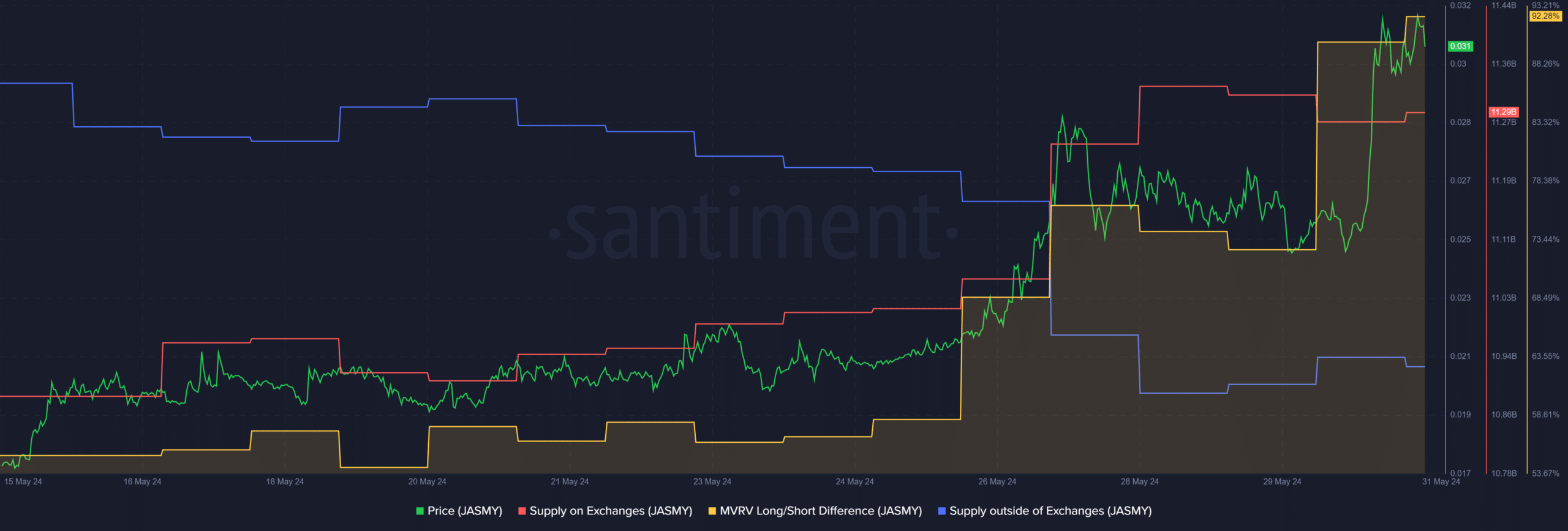Click the 0.017 price axis label
The height and width of the screenshot is (531, 1568).
pyautogui.click(x=1460, y=473)
